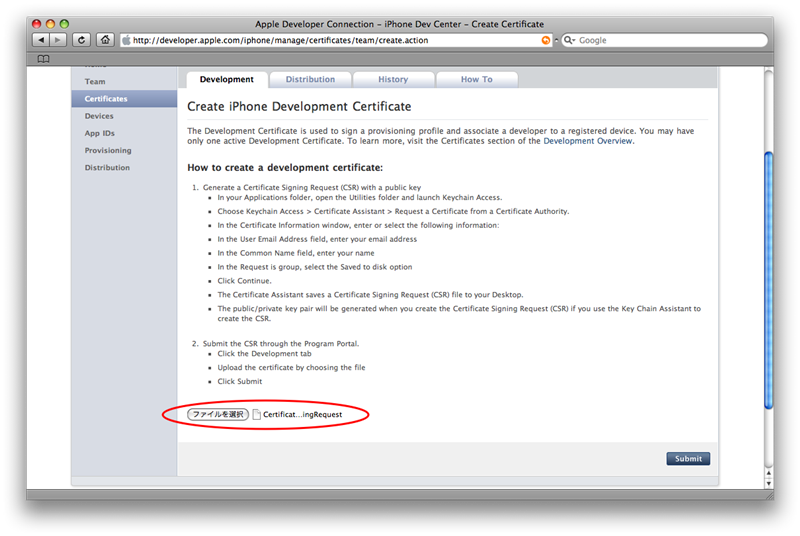Open the Google search magnifier dropdown
Image resolution: width=800 pixels, height=536 pixels.
coord(569,40)
